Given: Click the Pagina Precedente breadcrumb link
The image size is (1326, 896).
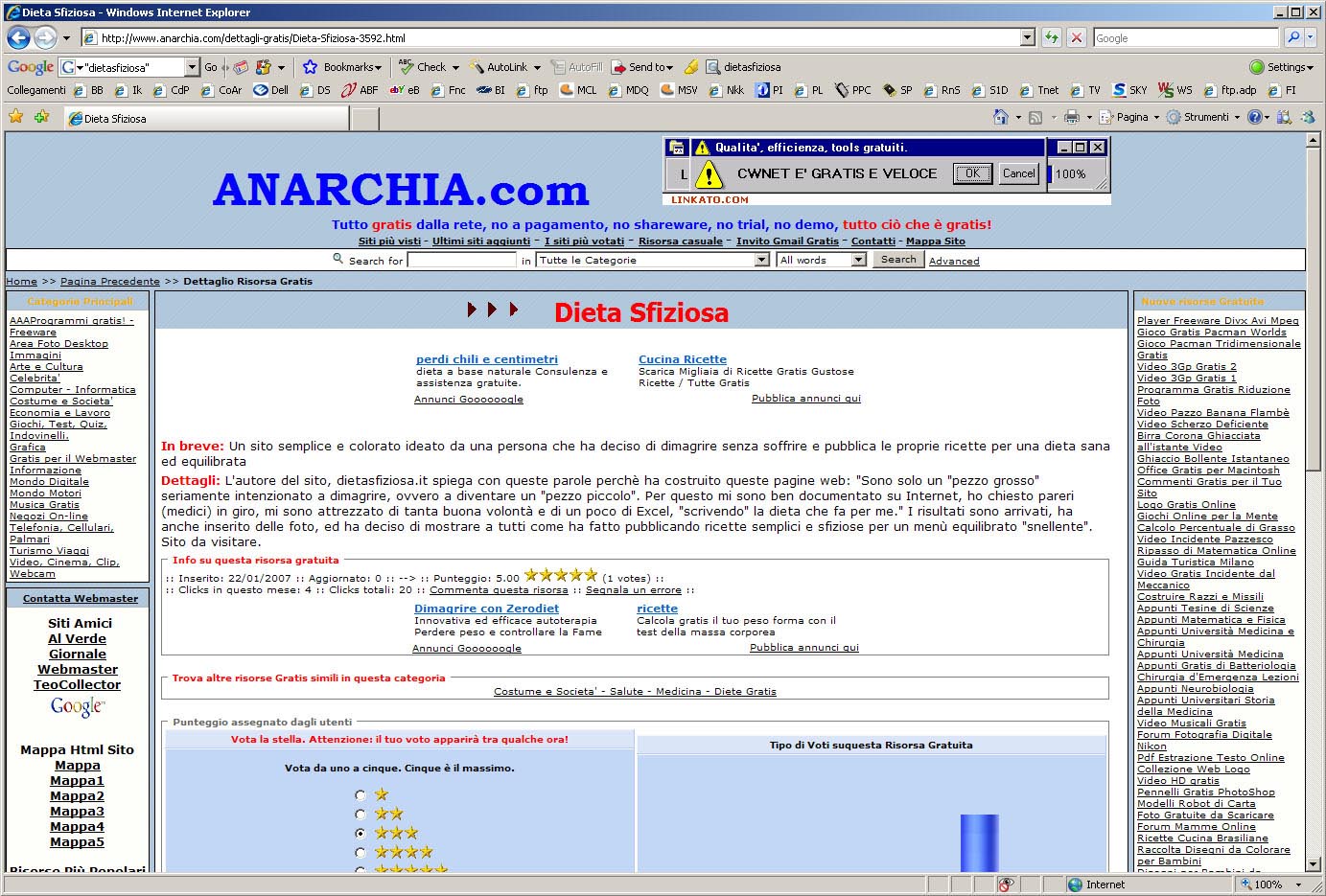Looking at the screenshot, I should 110,281.
